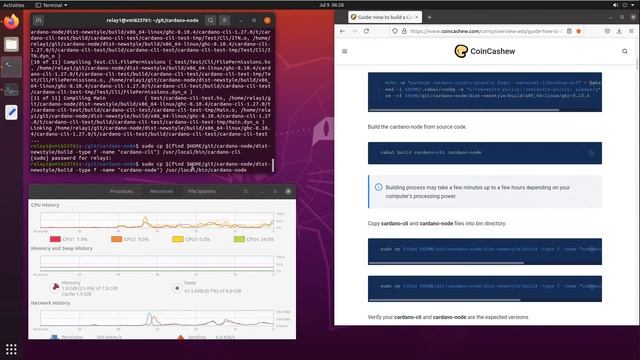Close the Guide browser tab
Image resolution: width=640 pixels, height=360 pixels.
coord(416,17)
